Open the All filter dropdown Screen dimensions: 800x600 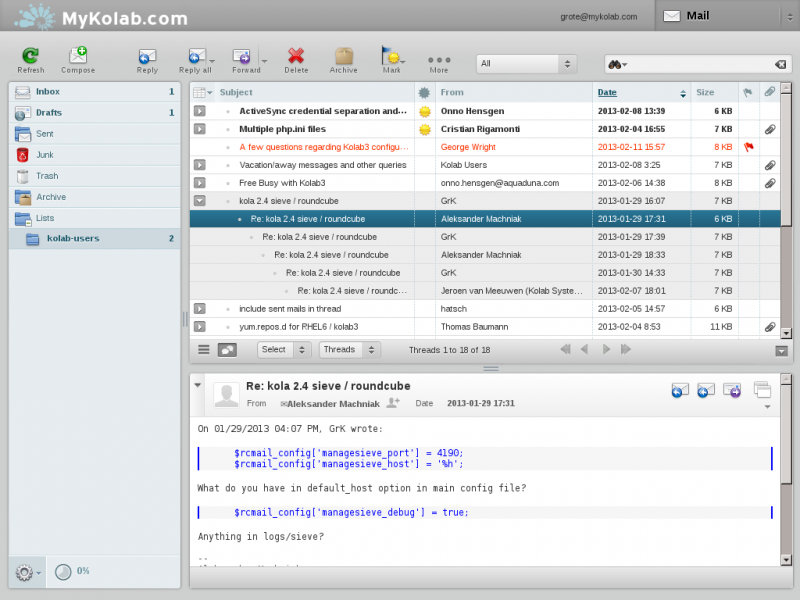coord(526,64)
